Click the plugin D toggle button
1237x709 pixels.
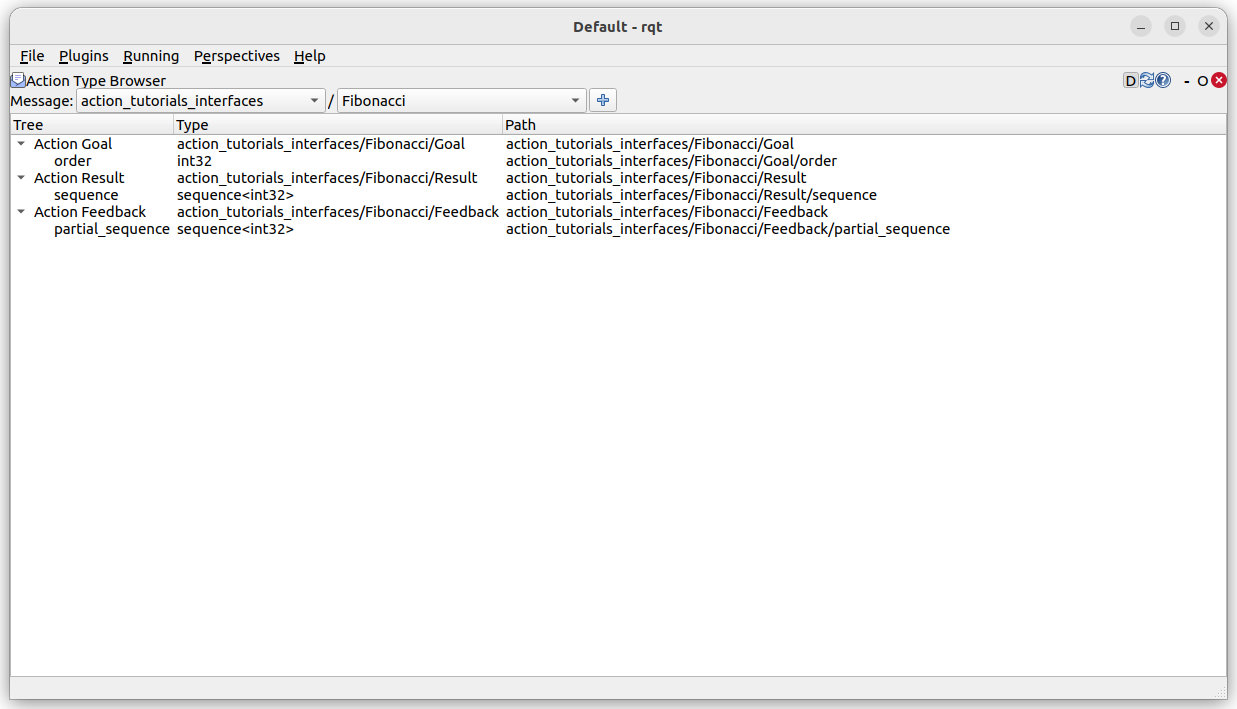tap(1131, 81)
